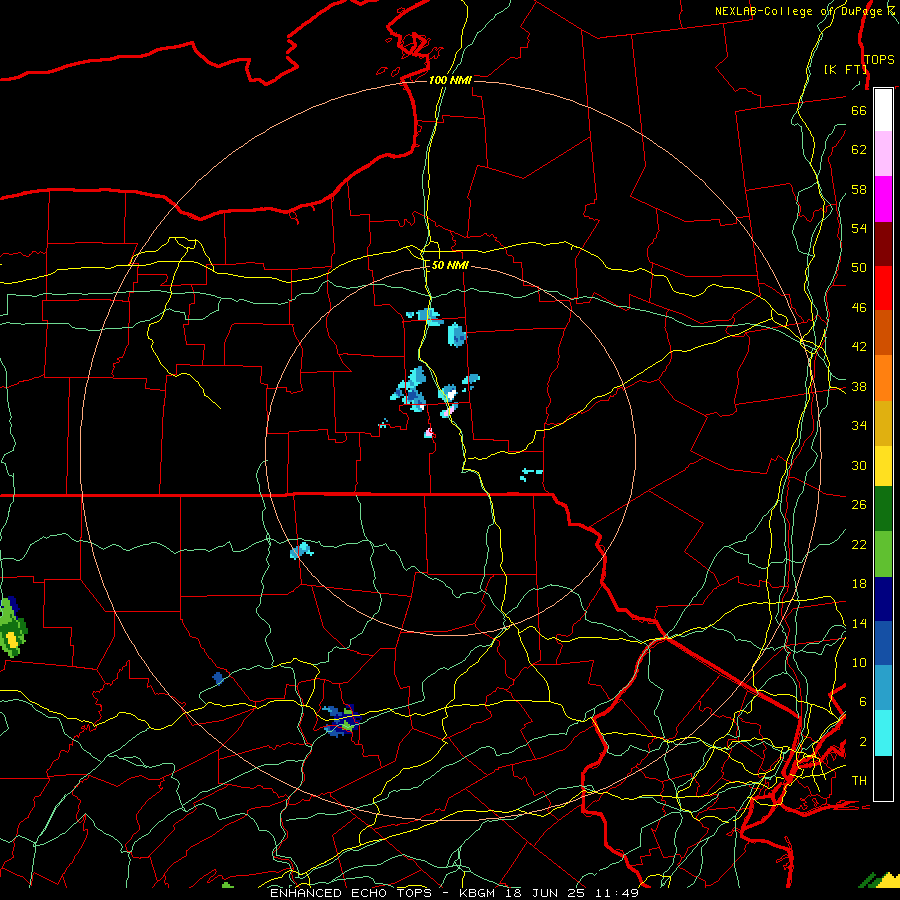Screen dimensions: 900x900
Task: Click the cyan echo on the southwest 50 NMI ring
Action: coord(301,550)
